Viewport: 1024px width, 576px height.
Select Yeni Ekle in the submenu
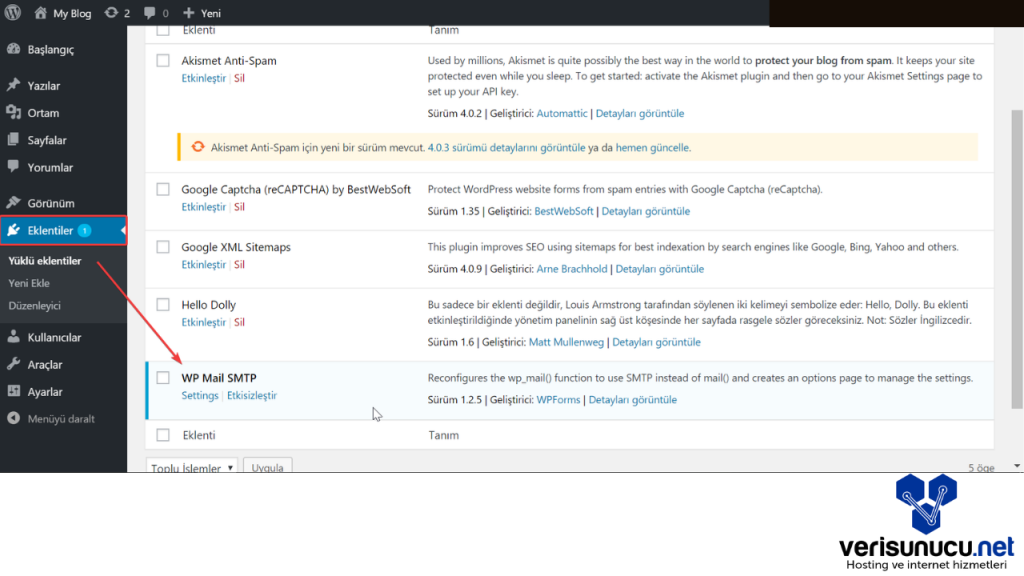[29, 284]
